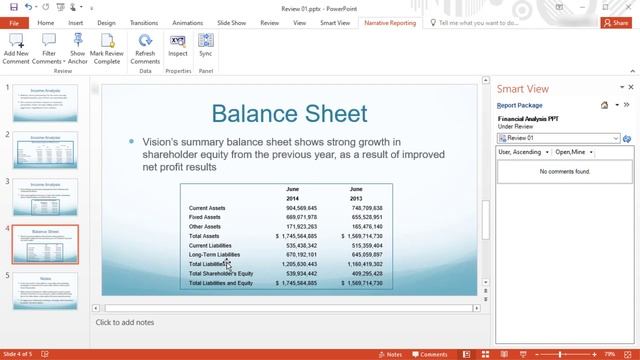Click the Smart View home icon
The height and width of the screenshot is (360, 640).
[x=604, y=105]
